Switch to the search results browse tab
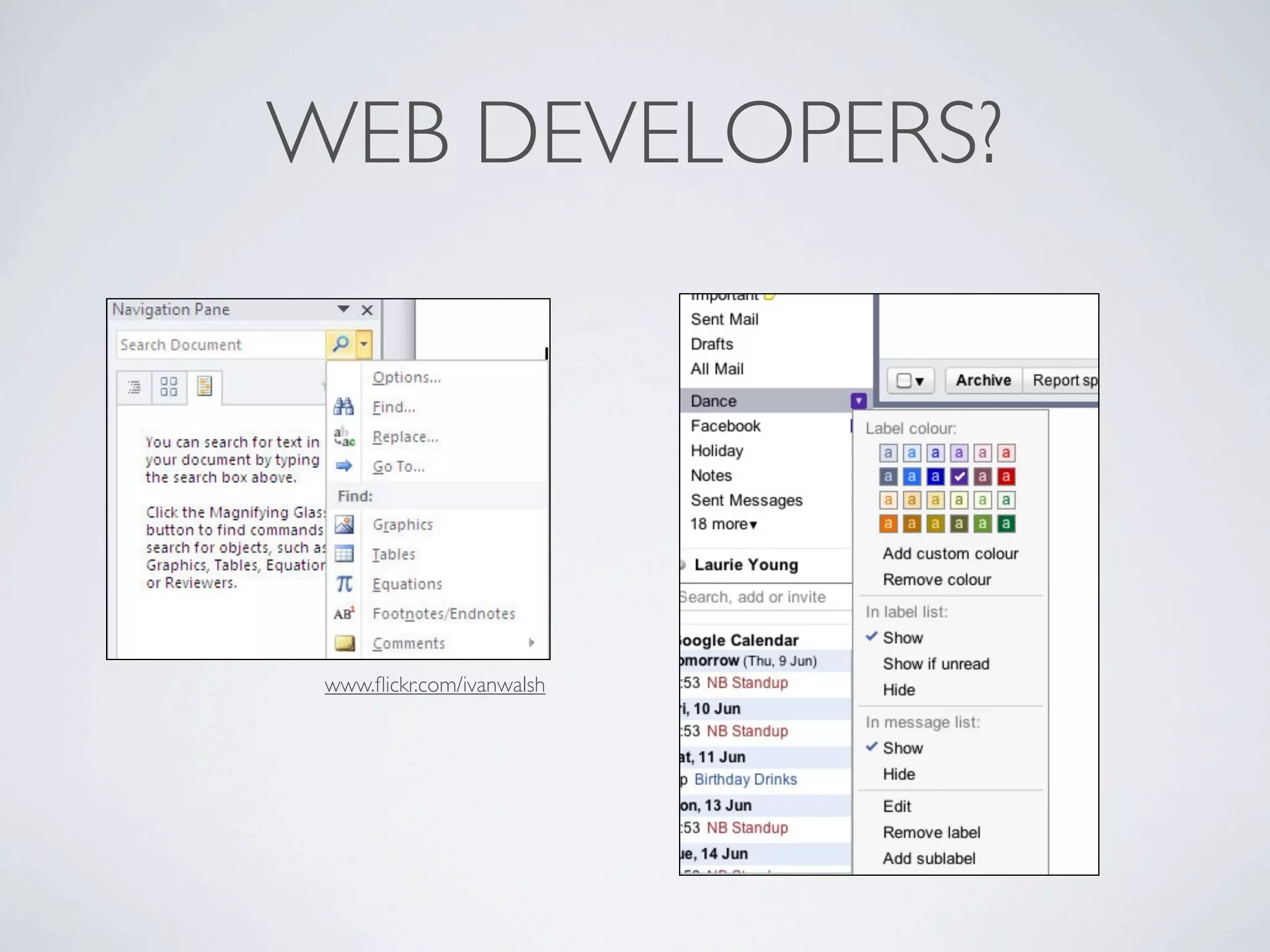The width and height of the screenshot is (1270, 952). tap(204, 387)
